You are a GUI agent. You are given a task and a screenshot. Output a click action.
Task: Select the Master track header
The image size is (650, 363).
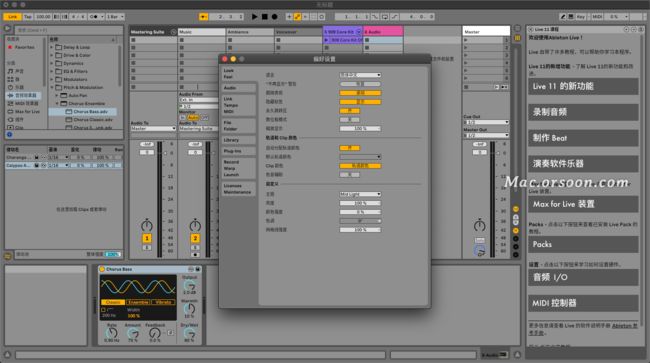[x=486, y=31]
